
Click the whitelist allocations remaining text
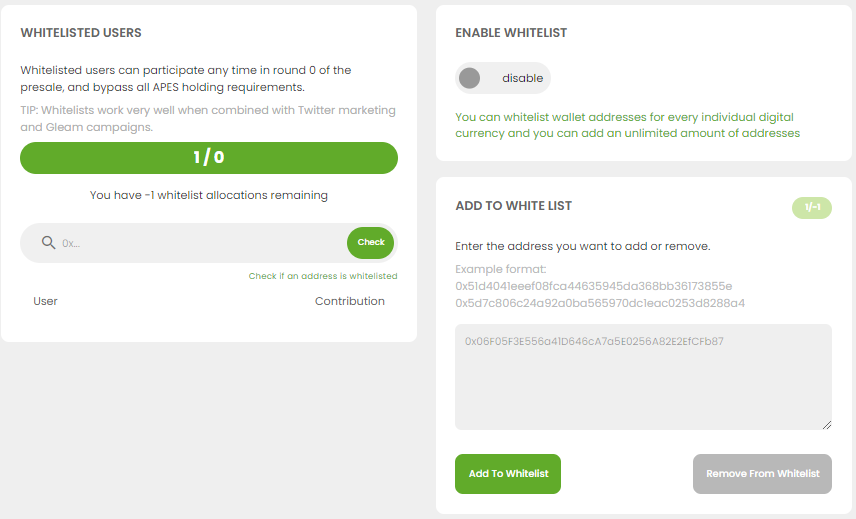pos(209,195)
